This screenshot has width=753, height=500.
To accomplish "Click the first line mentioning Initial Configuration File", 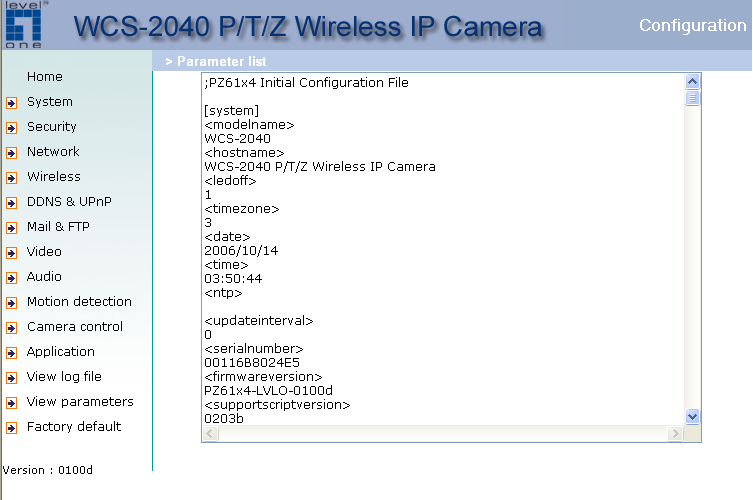I will tap(306, 83).
